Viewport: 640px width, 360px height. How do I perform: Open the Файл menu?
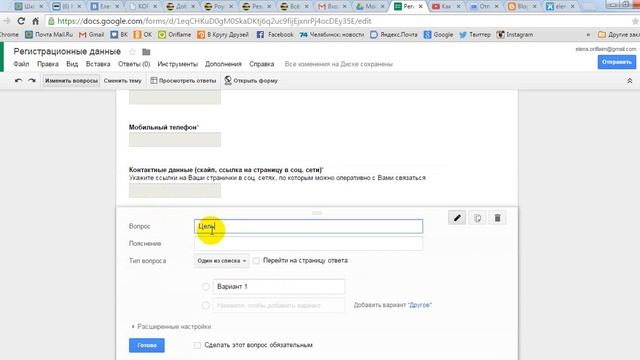point(21,64)
